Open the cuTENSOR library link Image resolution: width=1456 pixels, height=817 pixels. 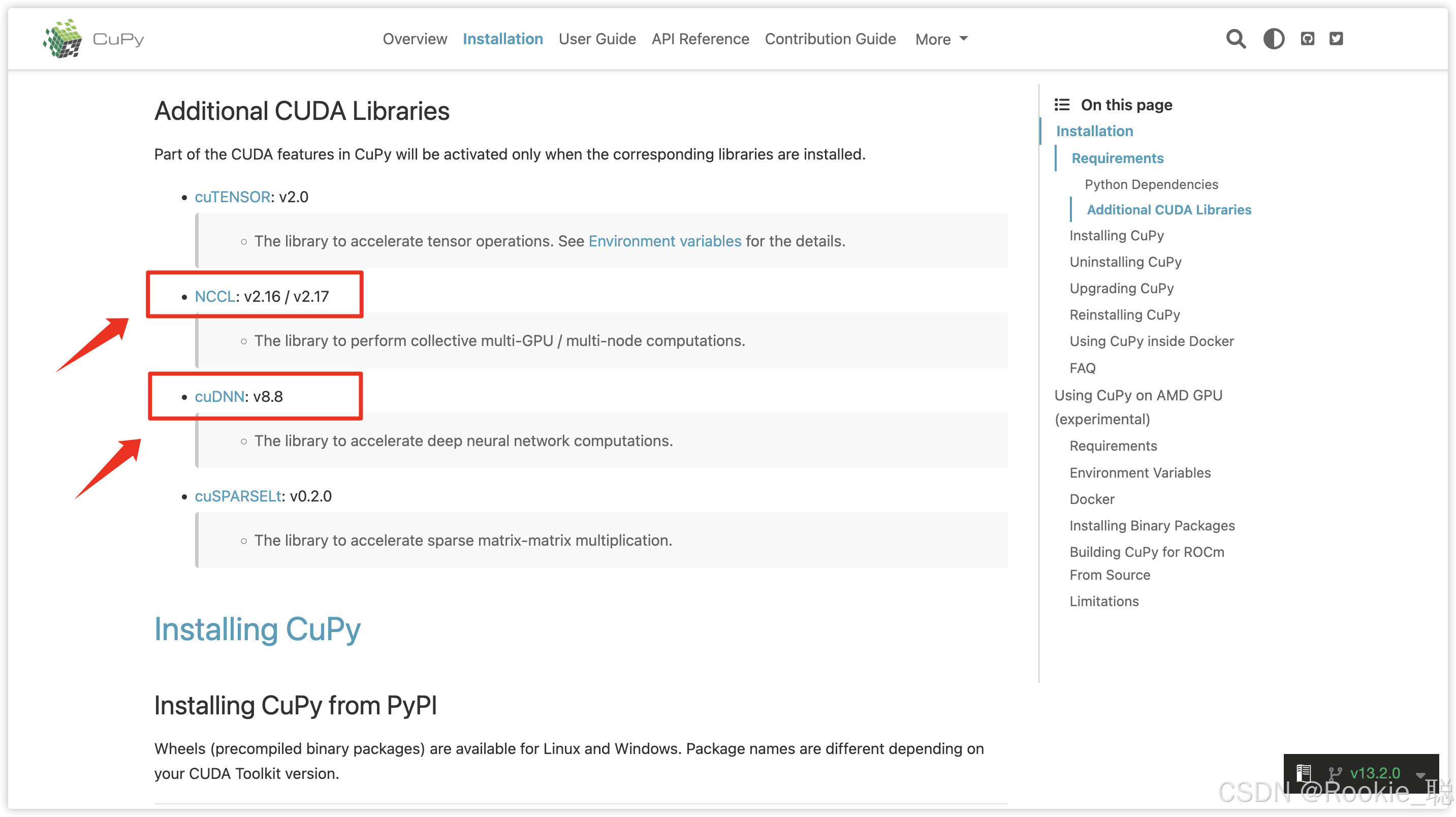[232, 196]
